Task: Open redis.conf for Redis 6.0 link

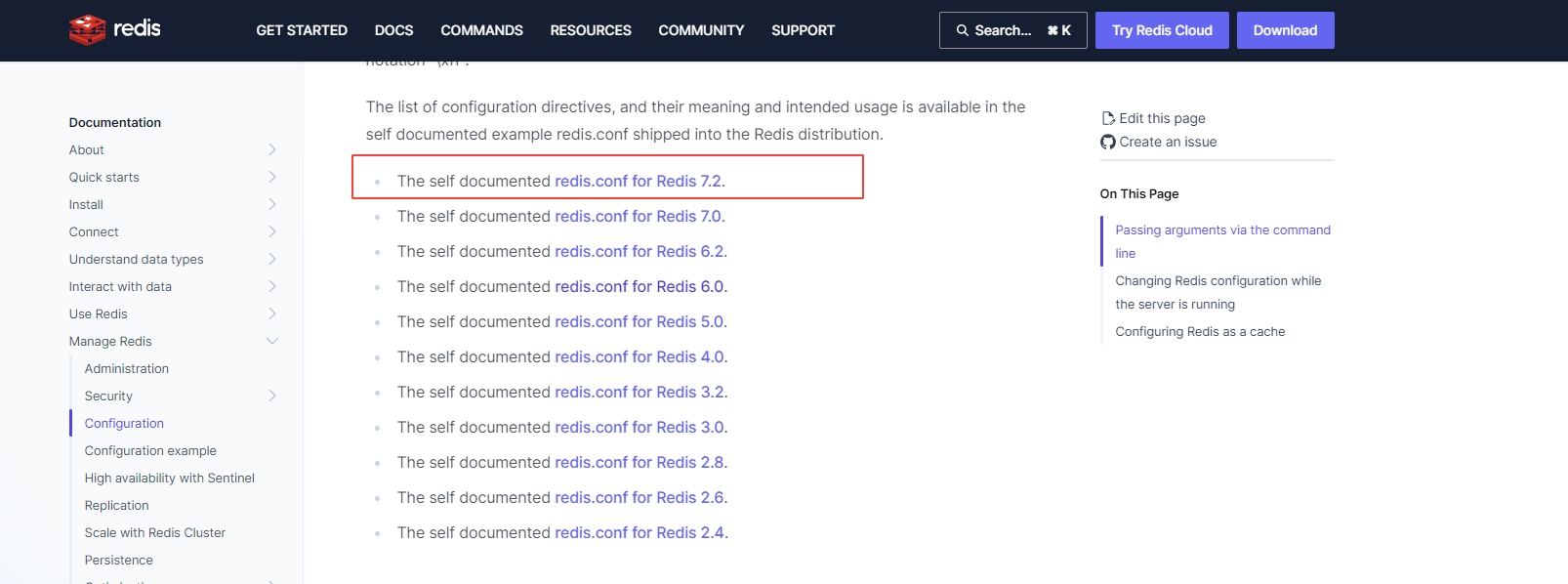Action: (x=640, y=286)
